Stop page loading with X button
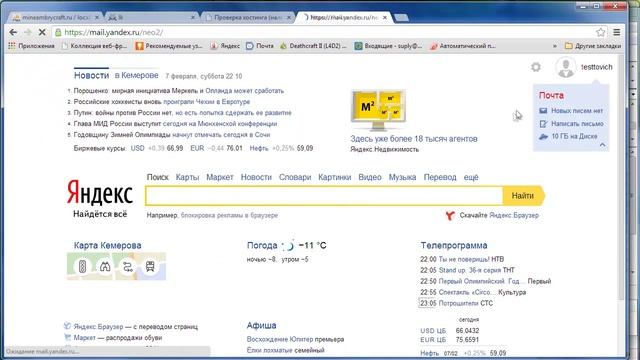640x360 pixels. coord(42,32)
